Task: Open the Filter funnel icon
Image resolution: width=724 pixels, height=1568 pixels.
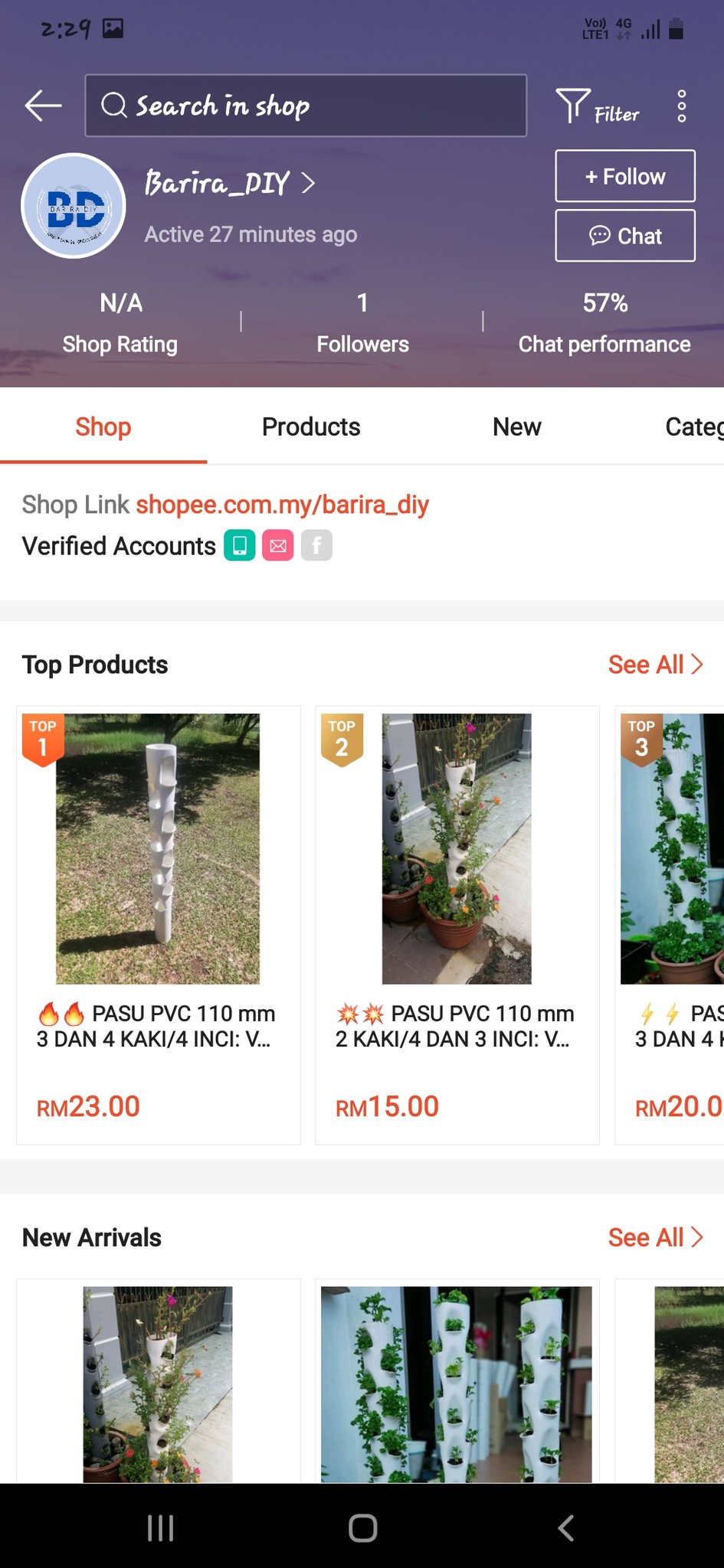Action: coord(573,106)
